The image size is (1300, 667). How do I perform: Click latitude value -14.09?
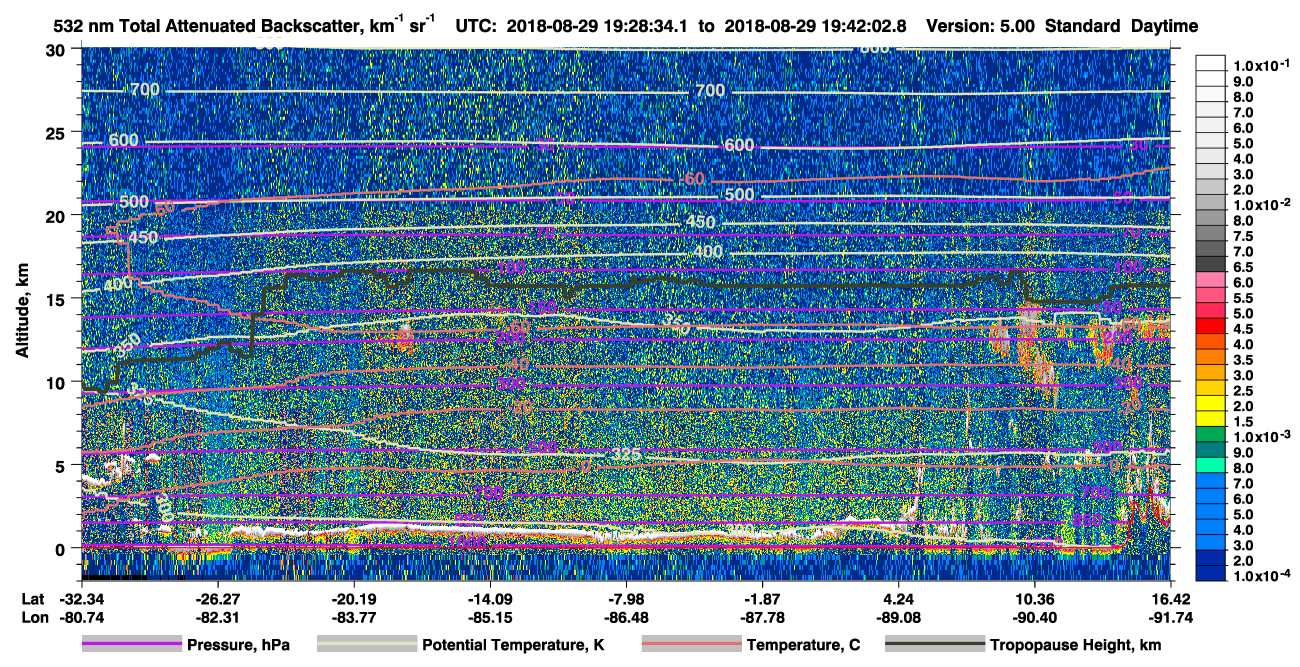(490, 598)
